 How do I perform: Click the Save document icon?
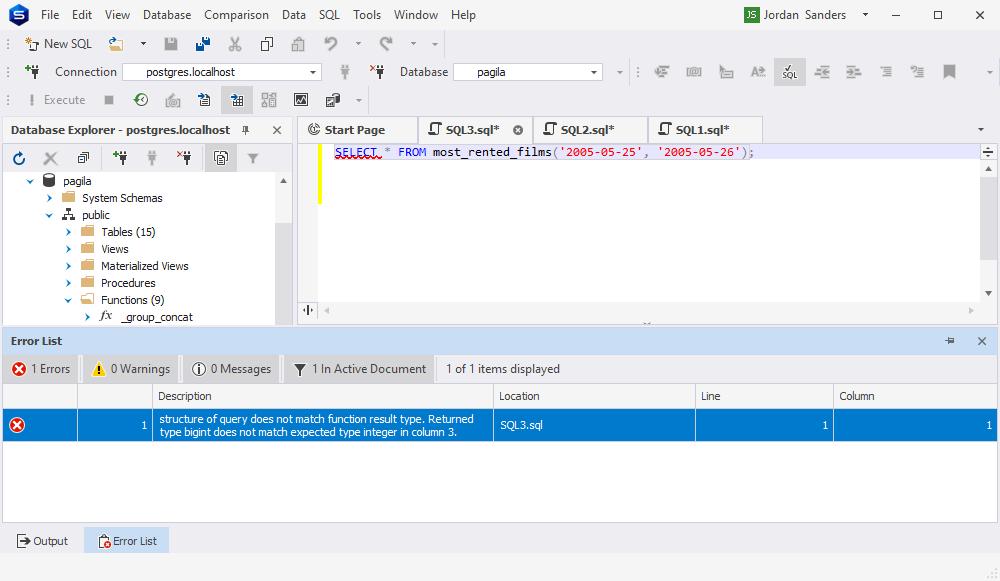pyautogui.click(x=171, y=44)
